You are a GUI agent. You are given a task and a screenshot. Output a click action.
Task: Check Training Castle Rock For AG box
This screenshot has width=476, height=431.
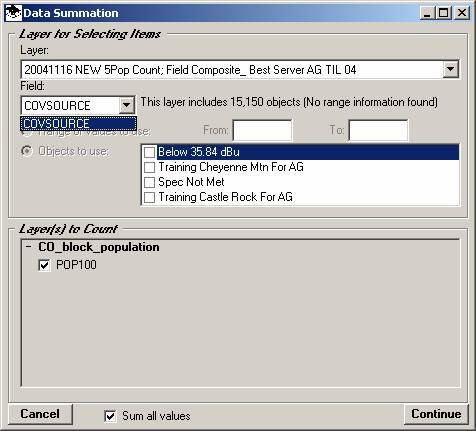(149, 197)
